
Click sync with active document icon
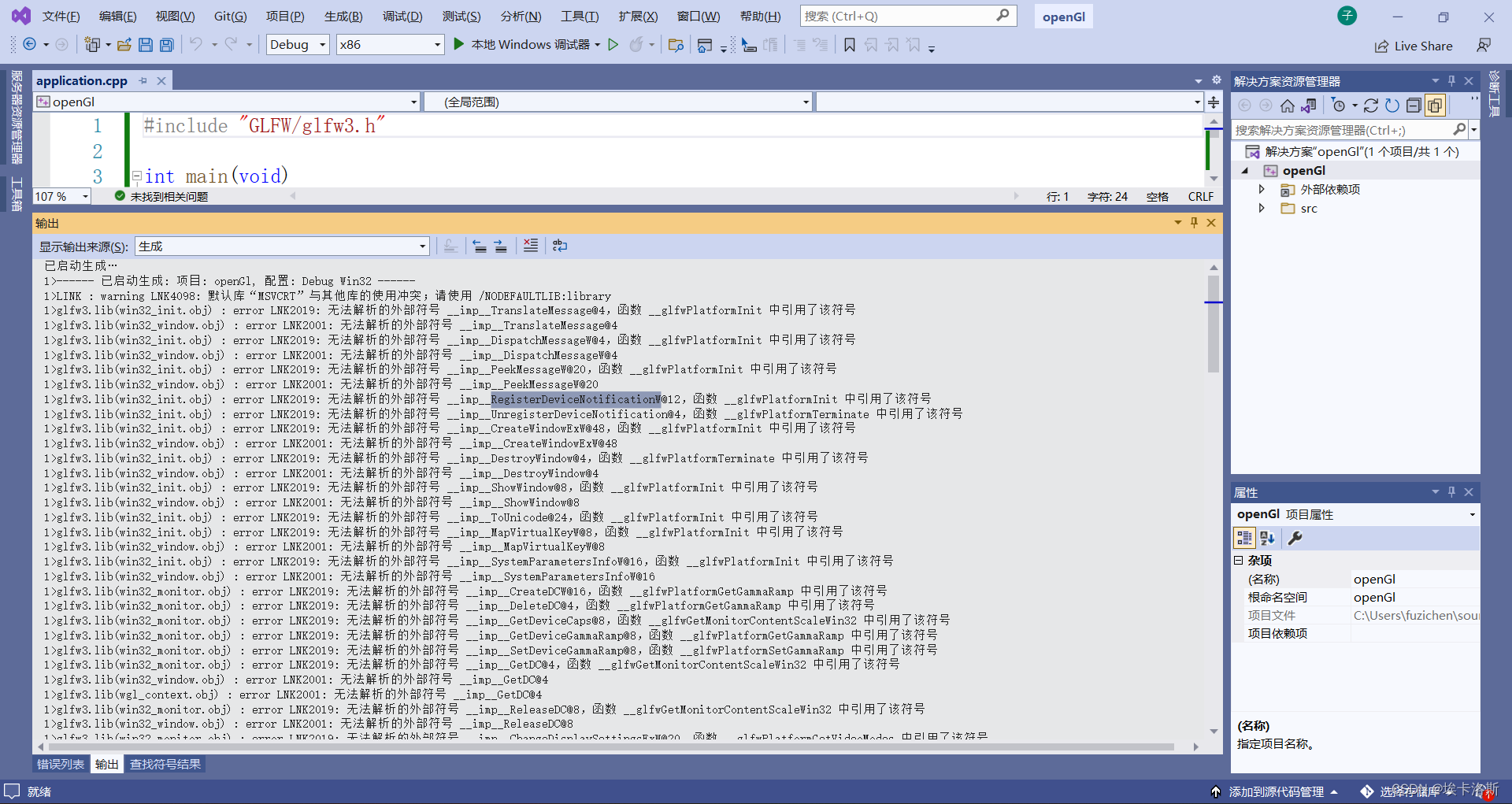click(x=1371, y=106)
